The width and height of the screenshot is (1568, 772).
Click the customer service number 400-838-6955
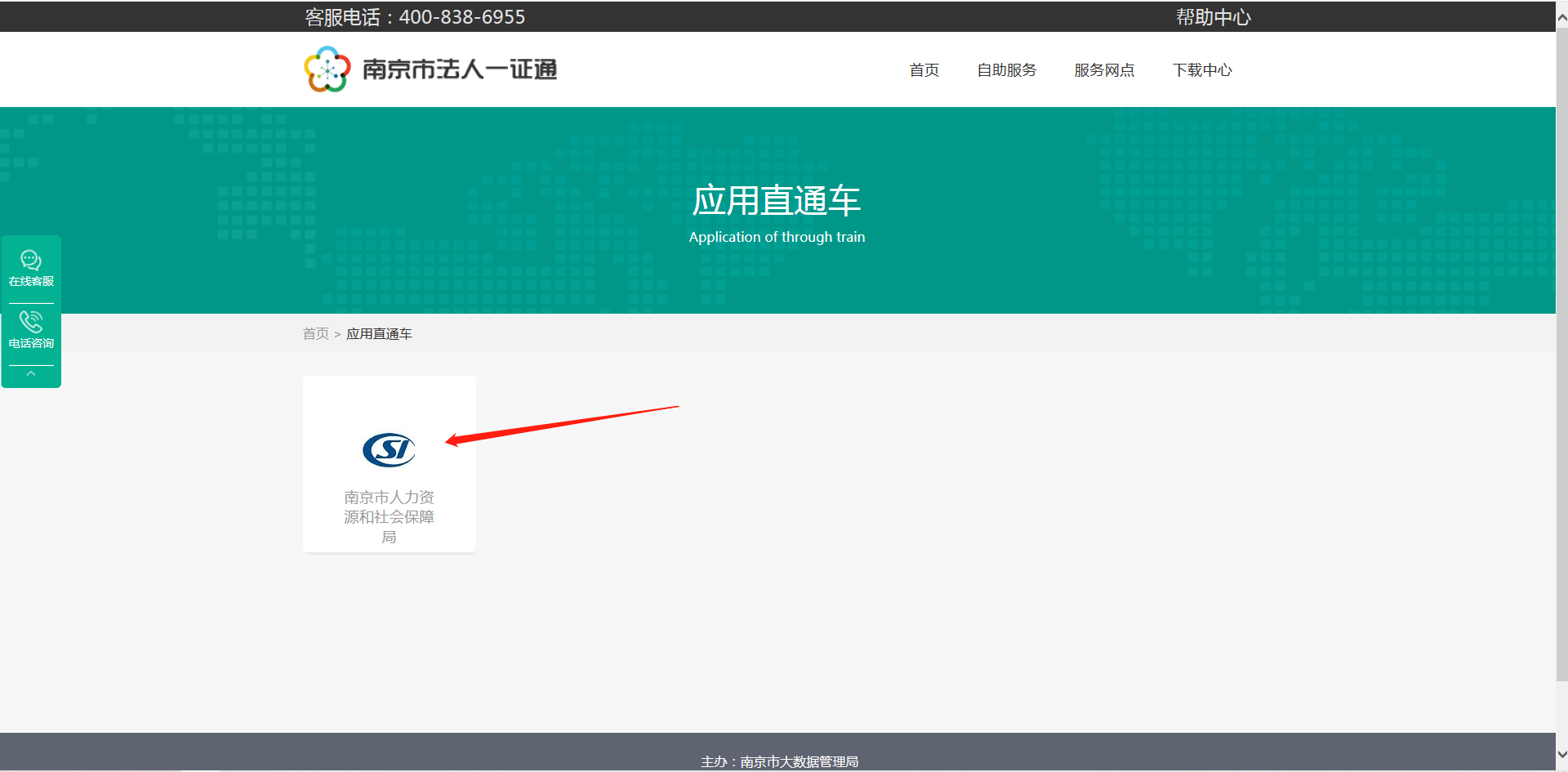(461, 17)
